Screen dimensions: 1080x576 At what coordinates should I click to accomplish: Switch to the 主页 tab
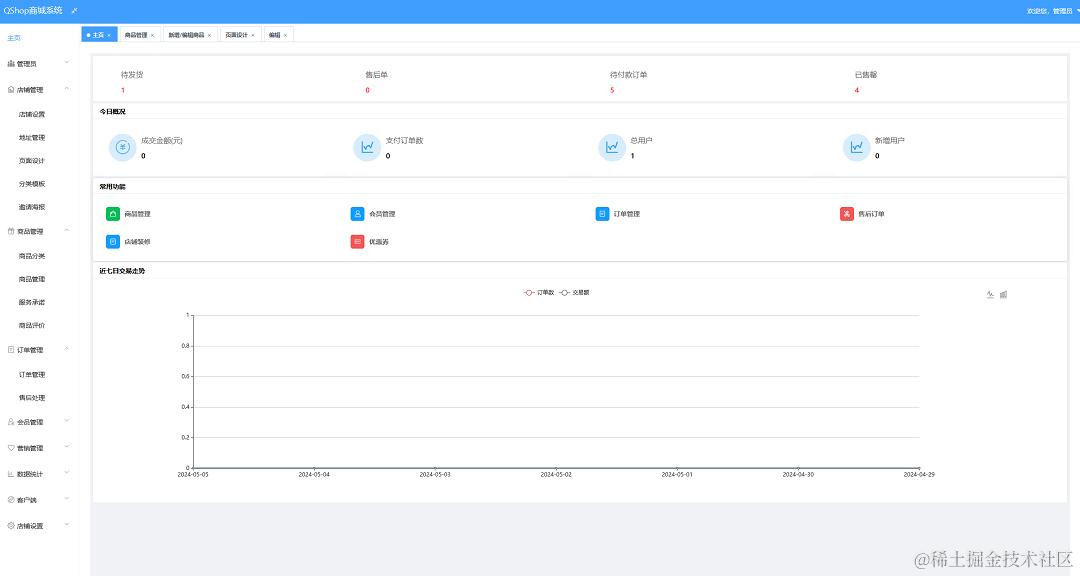pyautogui.click(x=98, y=35)
